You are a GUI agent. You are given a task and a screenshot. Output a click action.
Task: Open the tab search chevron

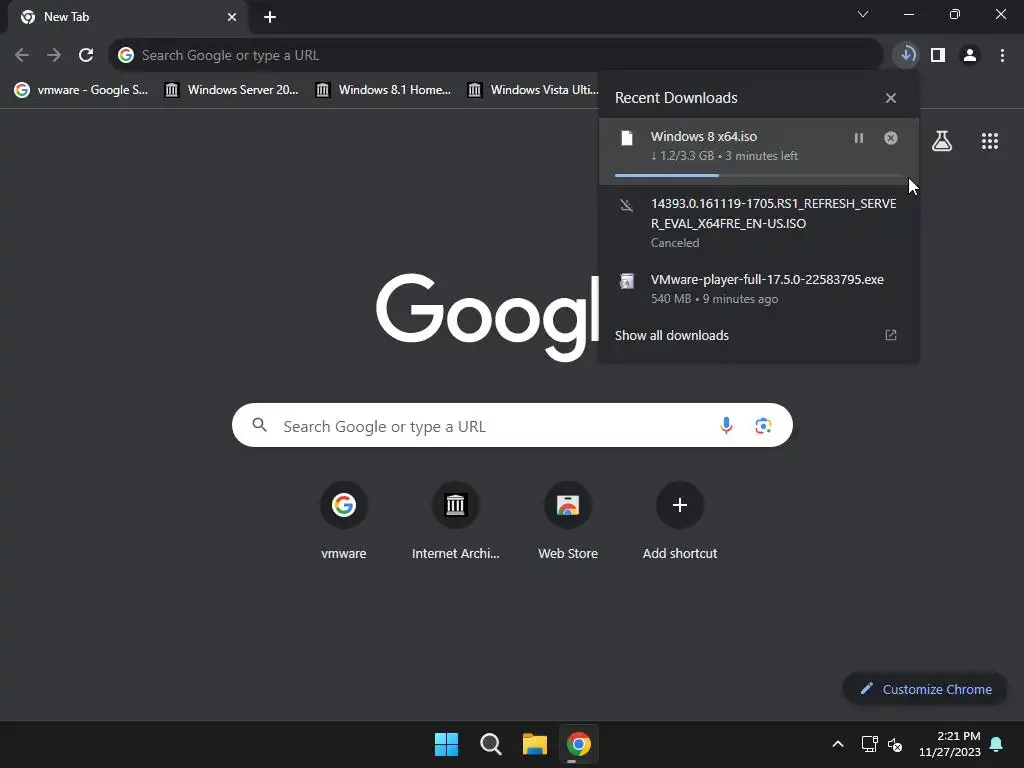click(863, 14)
